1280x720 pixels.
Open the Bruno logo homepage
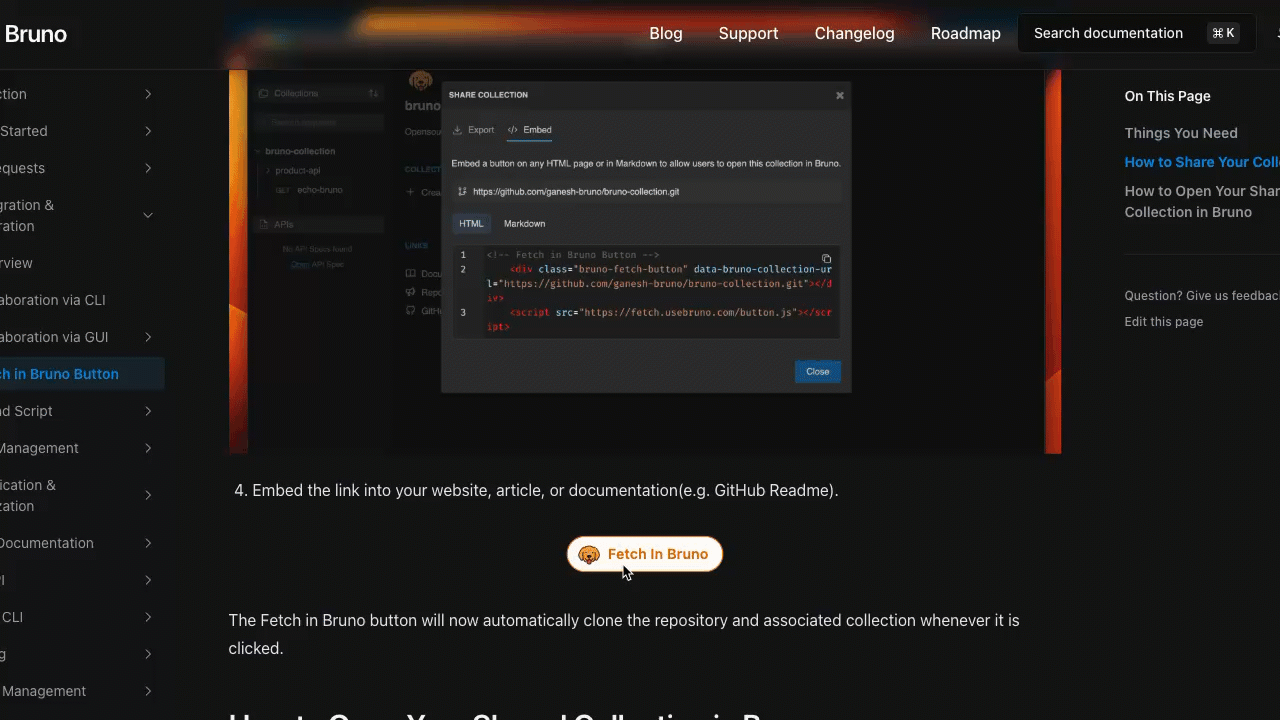point(35,33)
